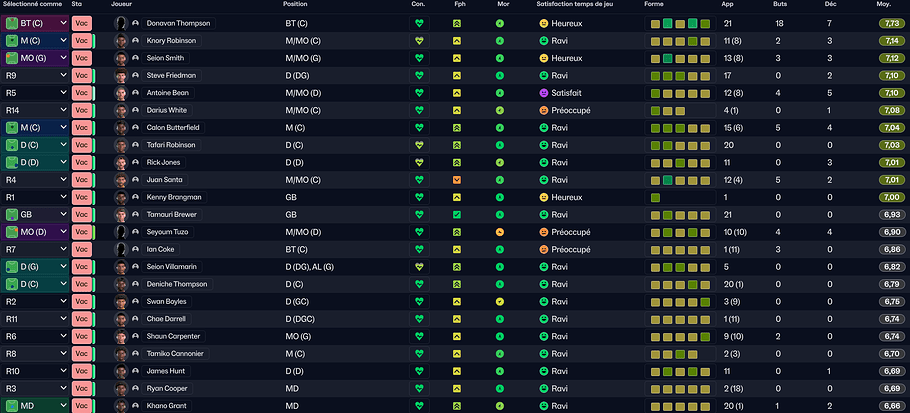Click Swan Bayles' yellow morale icon
Image resolution: width=910 pixels, height=413 pixels.
[500, 302]
